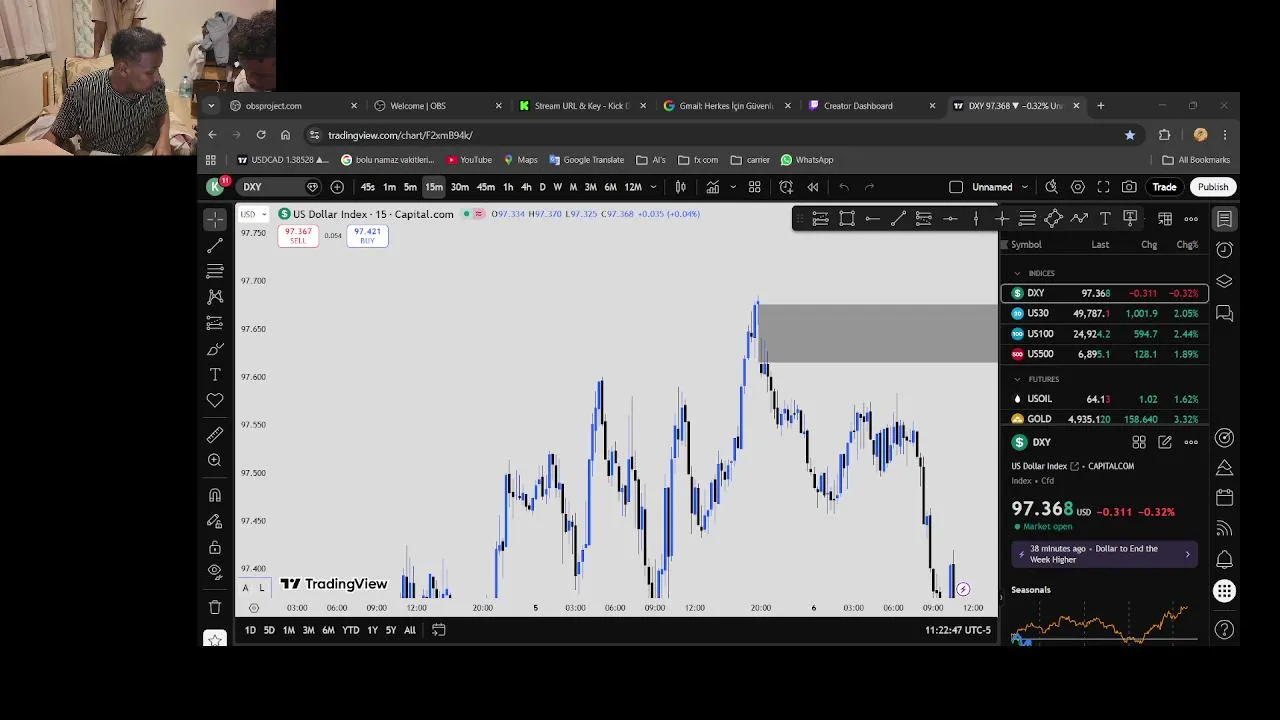
Task: Select the brush drawing tool
Action: point(215,349)
